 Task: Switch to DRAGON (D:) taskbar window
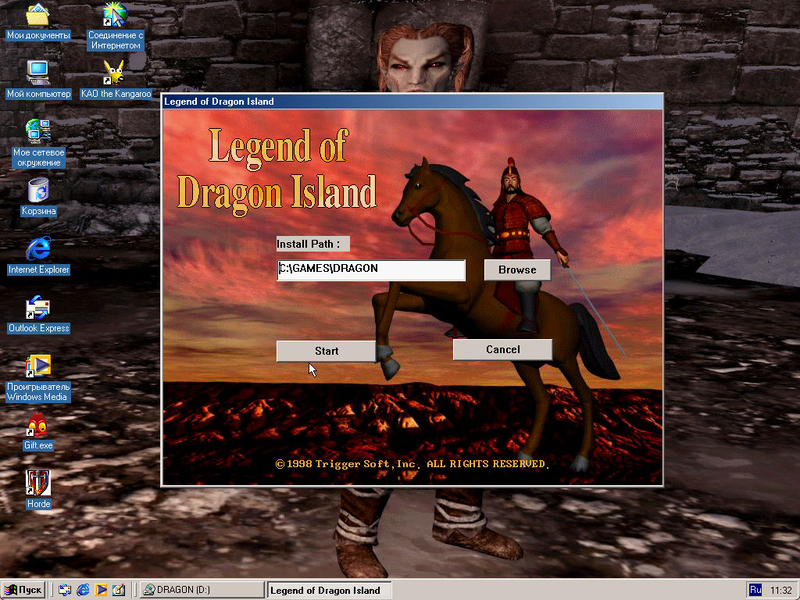point(202,590)
